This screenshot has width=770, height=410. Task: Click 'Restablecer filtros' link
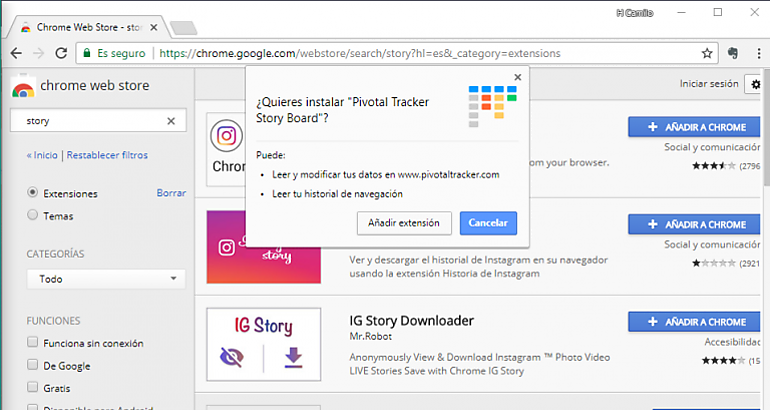pos(107,155)
